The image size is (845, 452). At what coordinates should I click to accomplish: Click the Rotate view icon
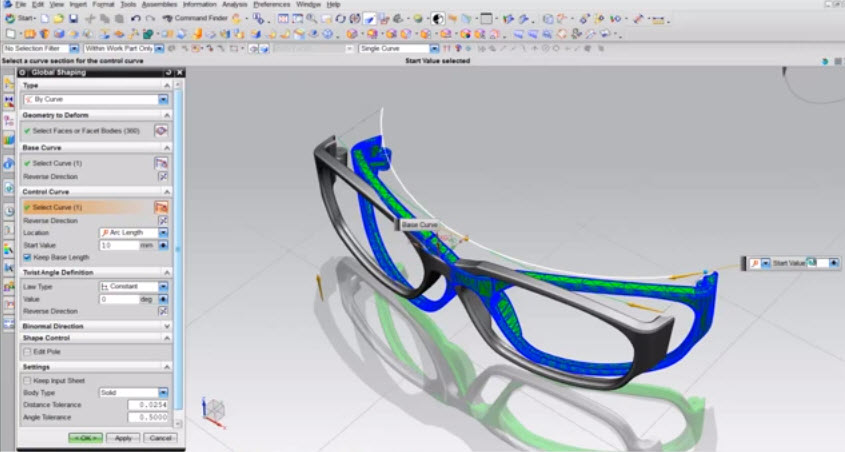[340, 18]
